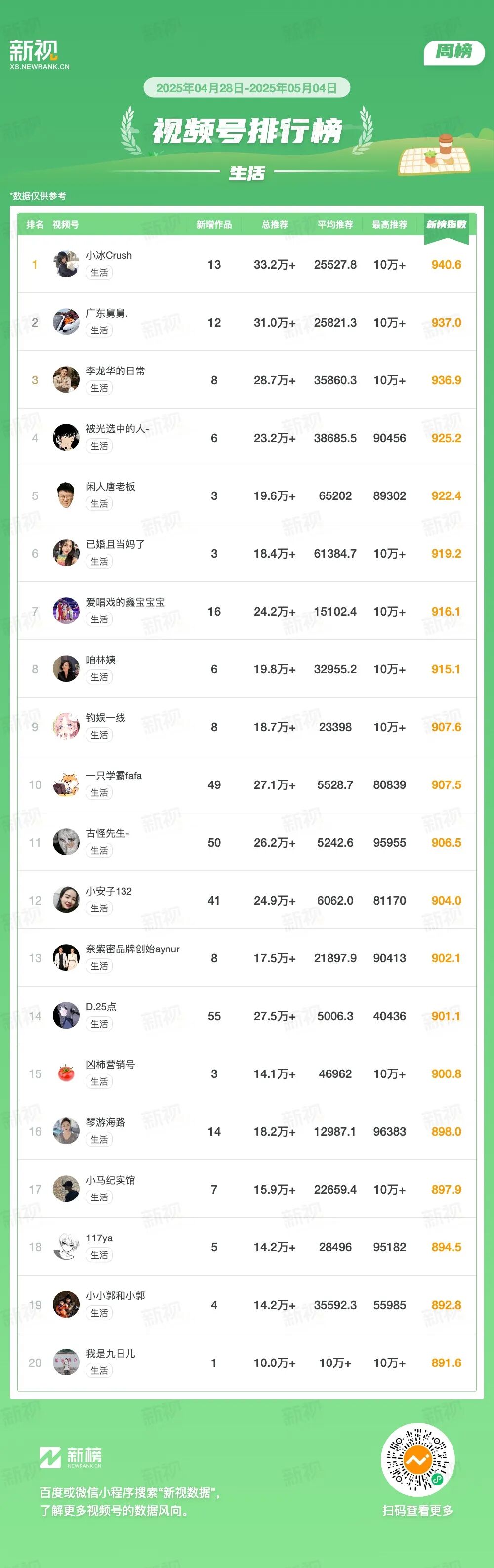494x1568 pixels.
Task: Click the 最高推荐 column header
Action: (x=389, y=225)
